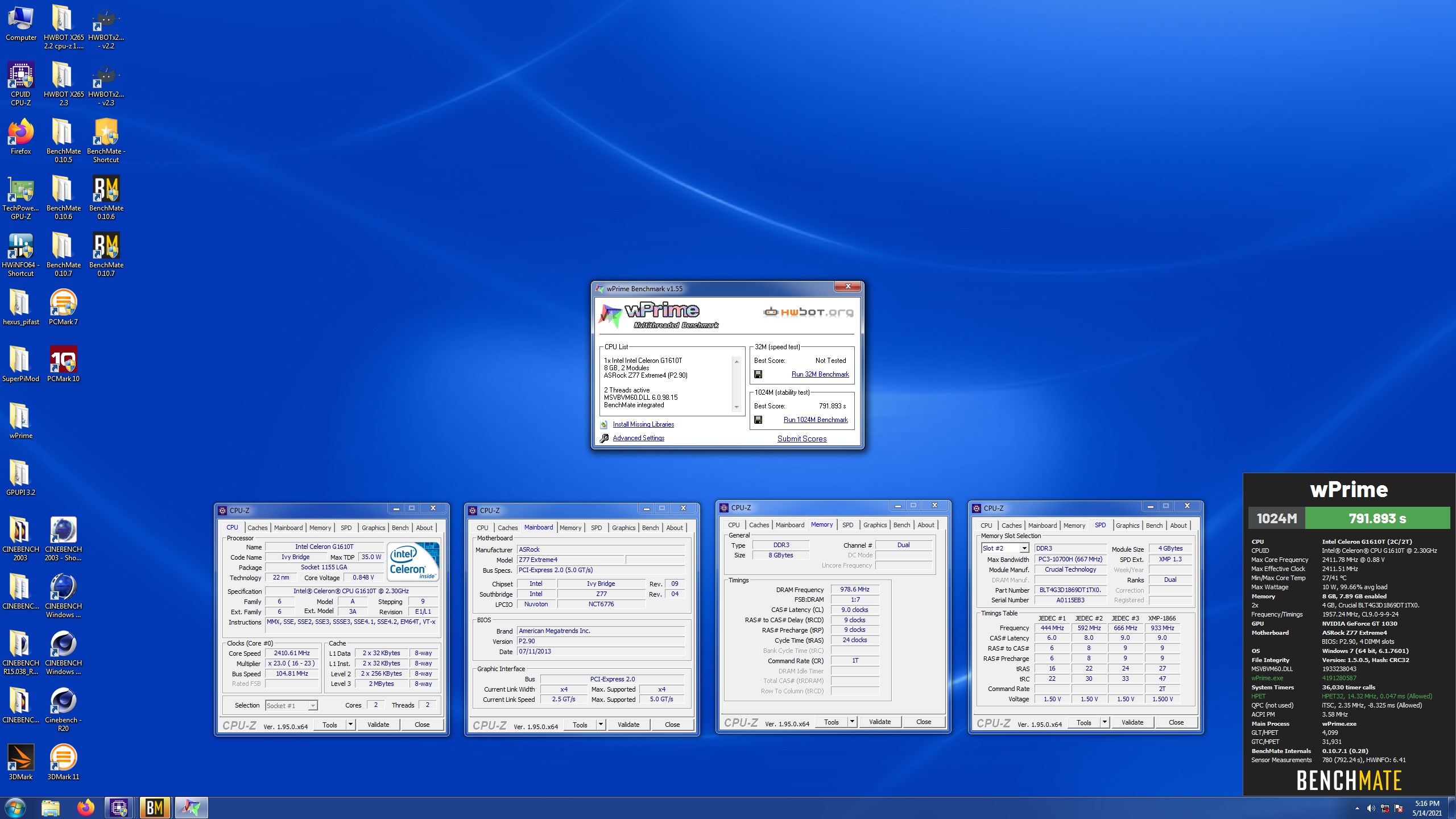Open BenchMate - Shortcut folder icon

(106, 141)
